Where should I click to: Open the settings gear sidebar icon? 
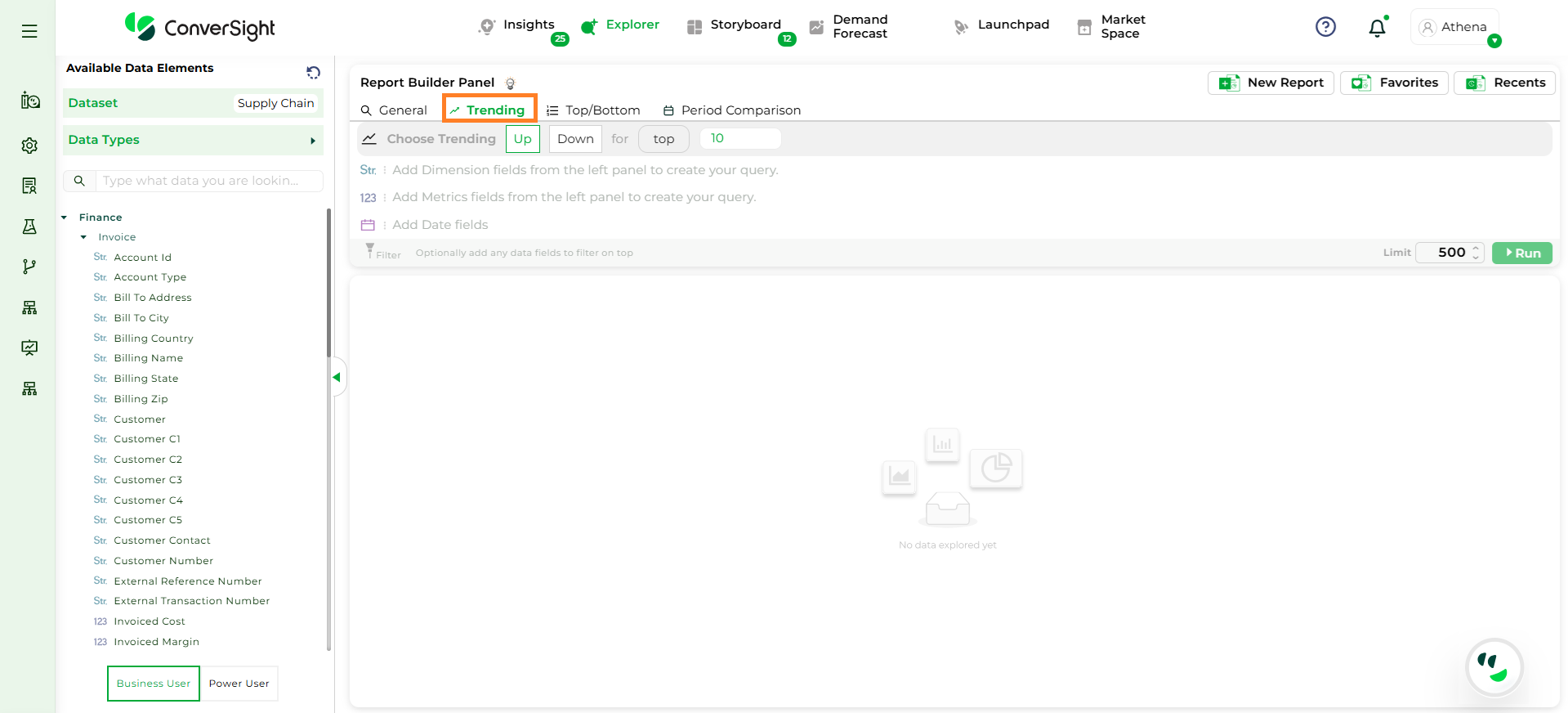point(29,146)
